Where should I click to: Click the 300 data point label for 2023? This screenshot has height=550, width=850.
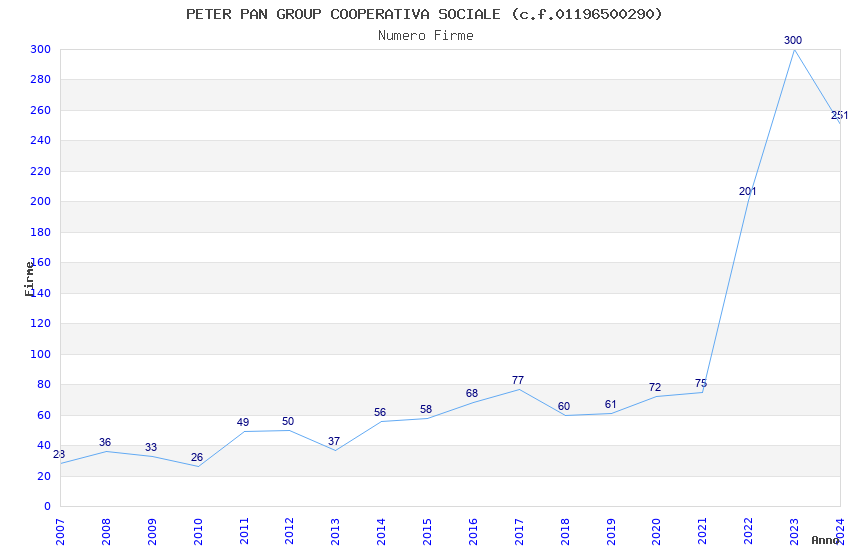point(793,40)
